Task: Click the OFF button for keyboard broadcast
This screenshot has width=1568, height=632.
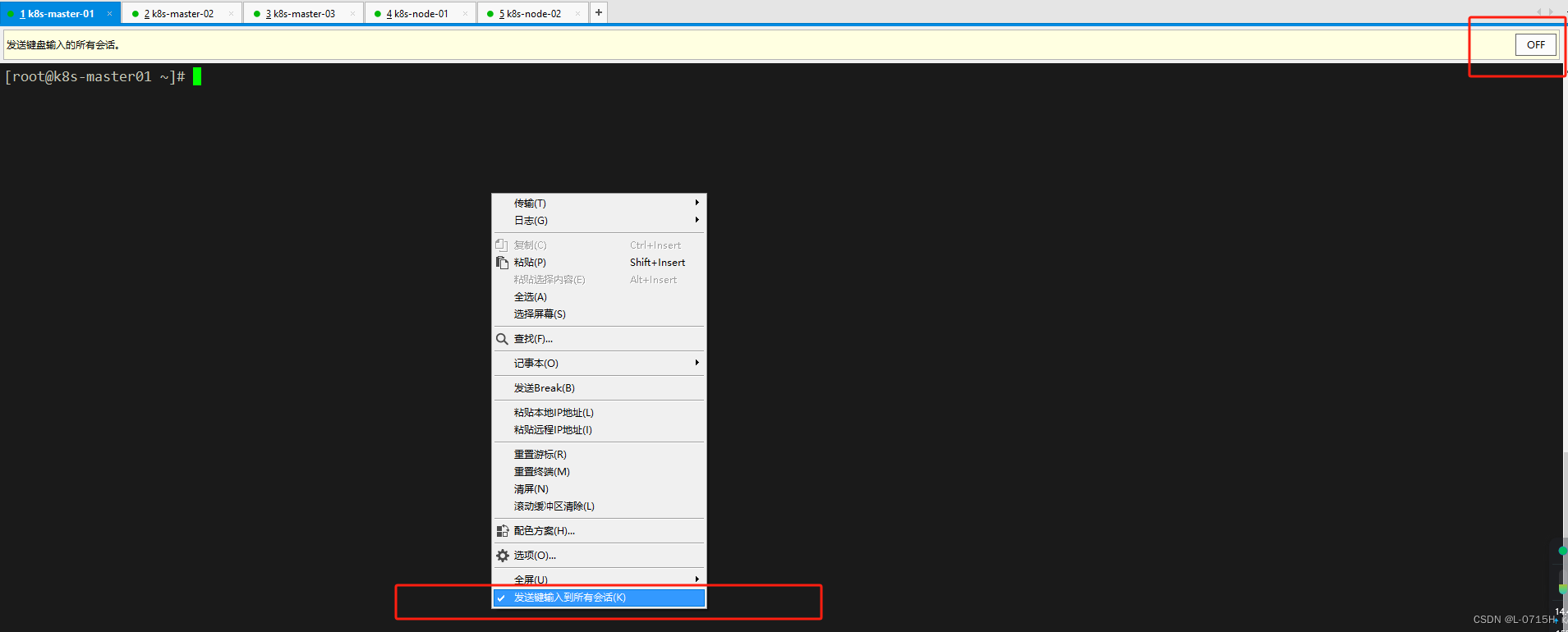Action: (x=1535, y=45)
